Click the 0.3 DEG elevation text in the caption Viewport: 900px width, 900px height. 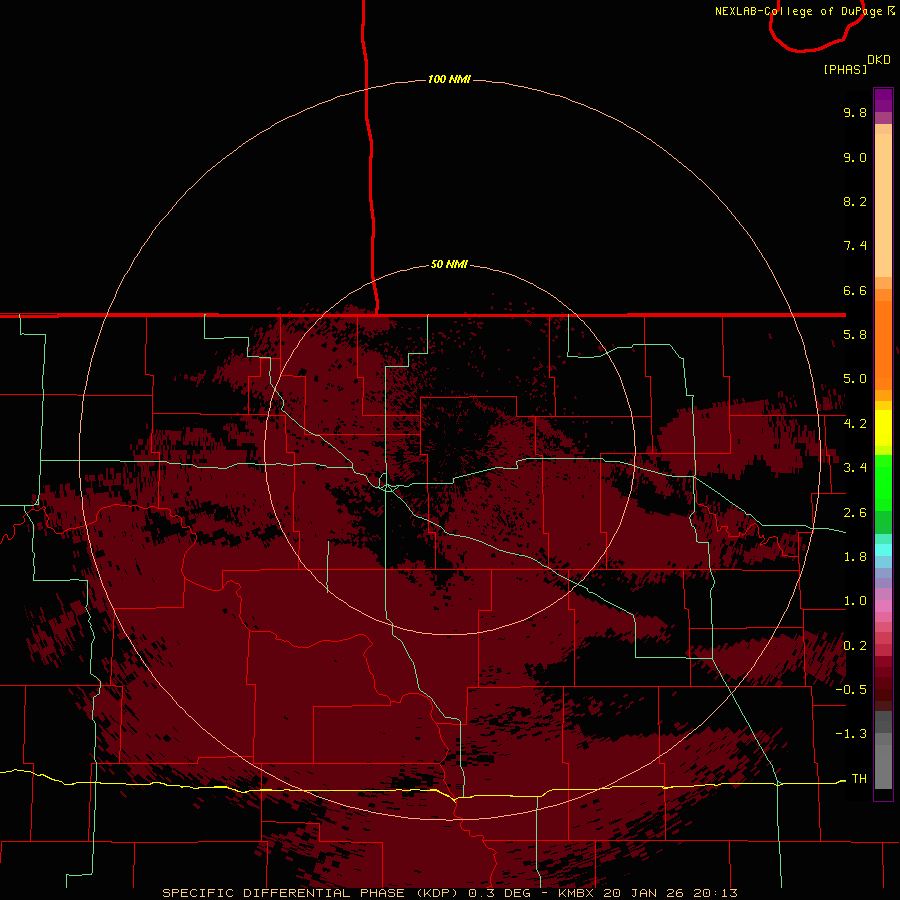point(499,893)
